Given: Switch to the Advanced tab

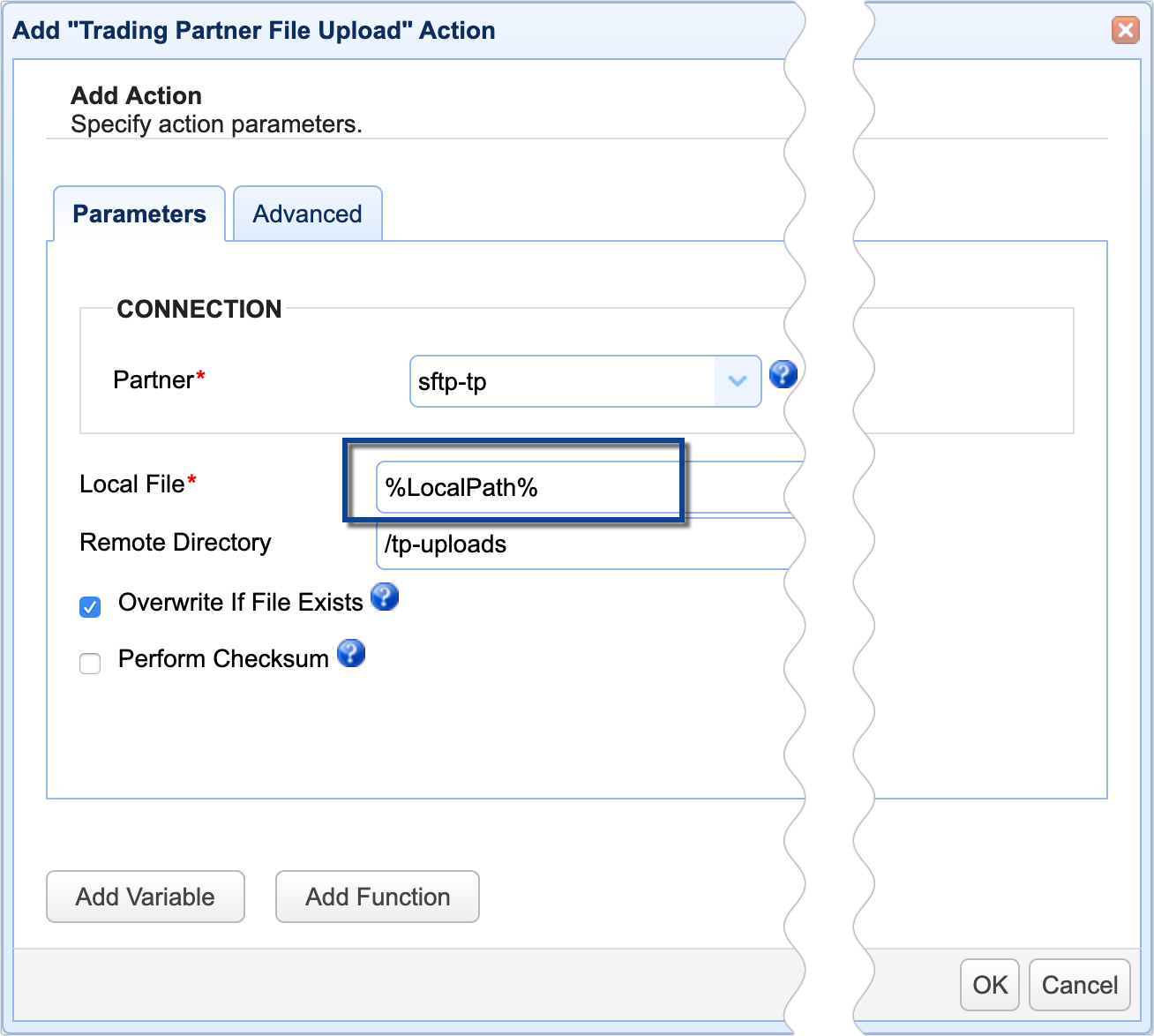Looking at the screenshot, I should coord(307,213).
